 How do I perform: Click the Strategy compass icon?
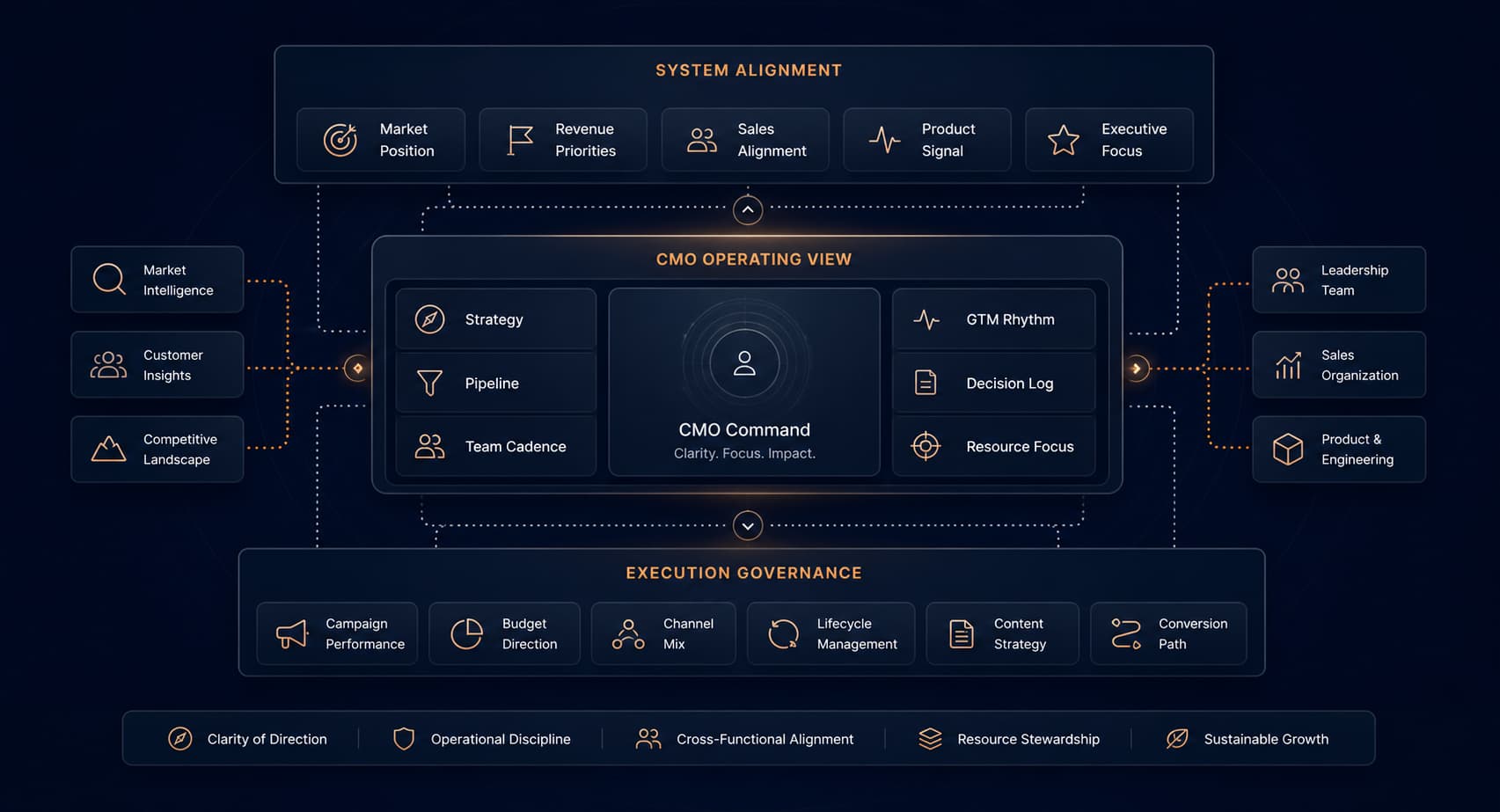click(x=429, y=319)
